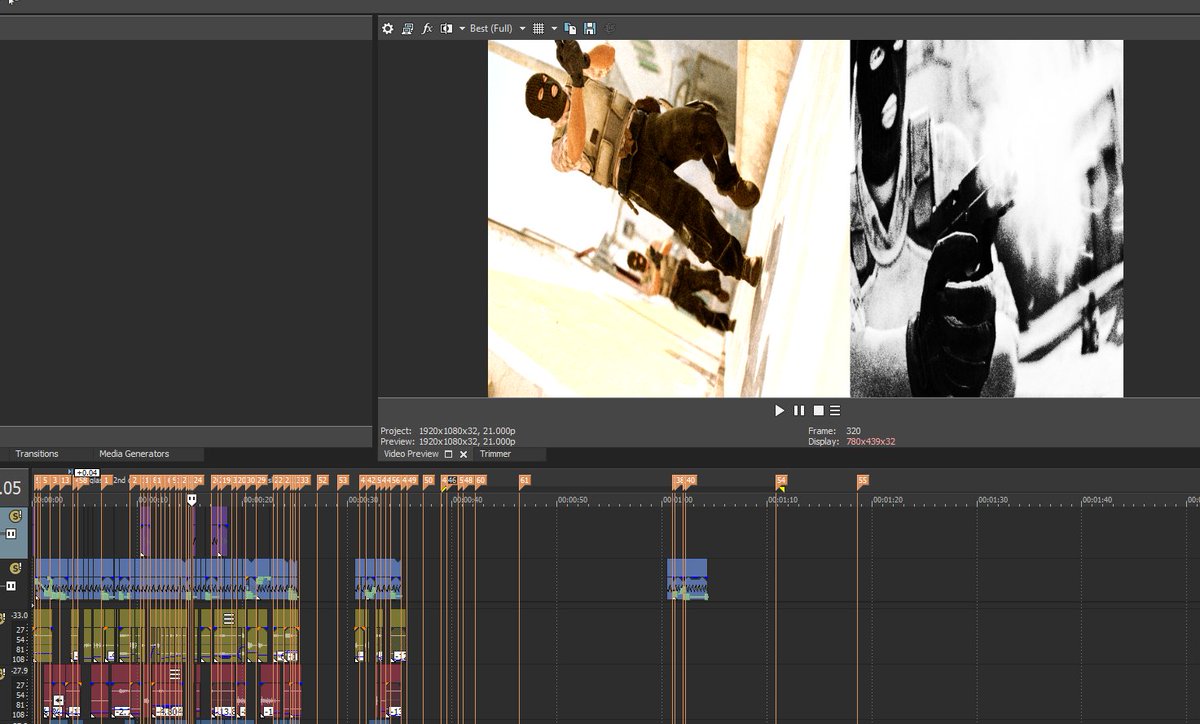Click Preview 1920x1080x32, 21.000p text
The height and width of the screenshot is (724, 1200).
click(467, 441)
